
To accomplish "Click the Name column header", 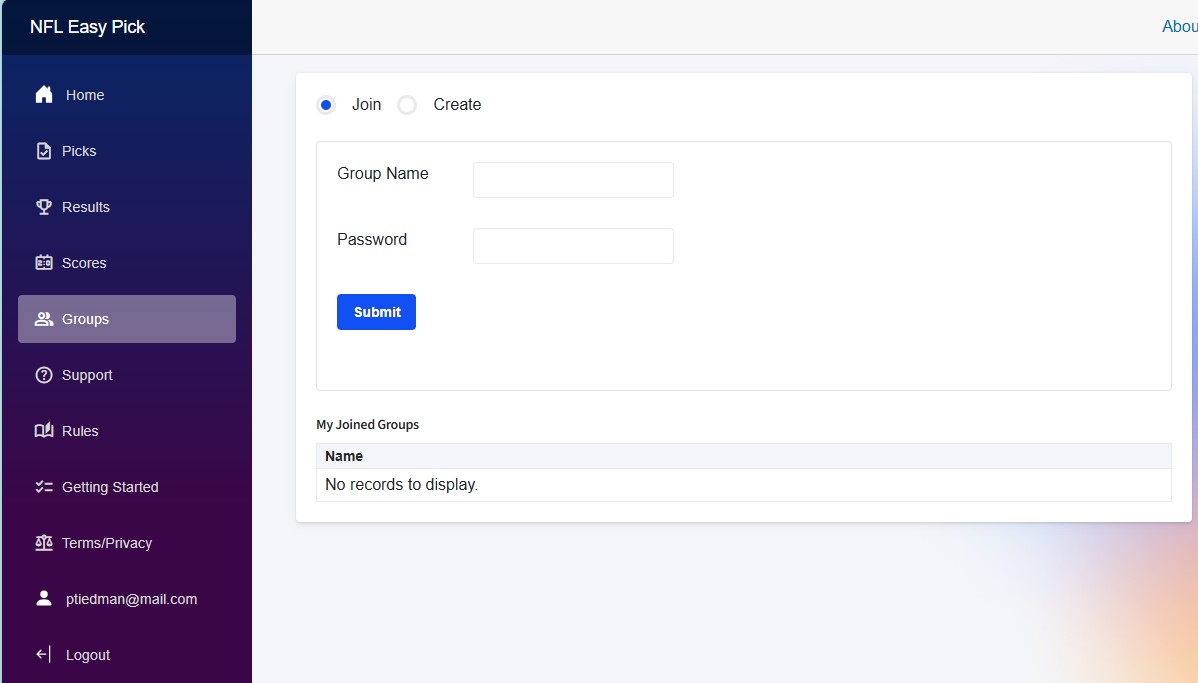I will click(344, 456).
